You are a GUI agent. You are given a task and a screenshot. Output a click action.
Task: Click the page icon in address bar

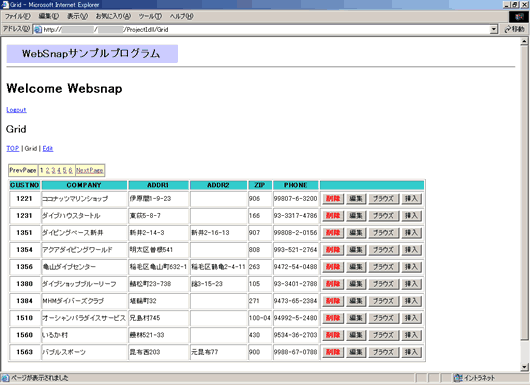38,29
